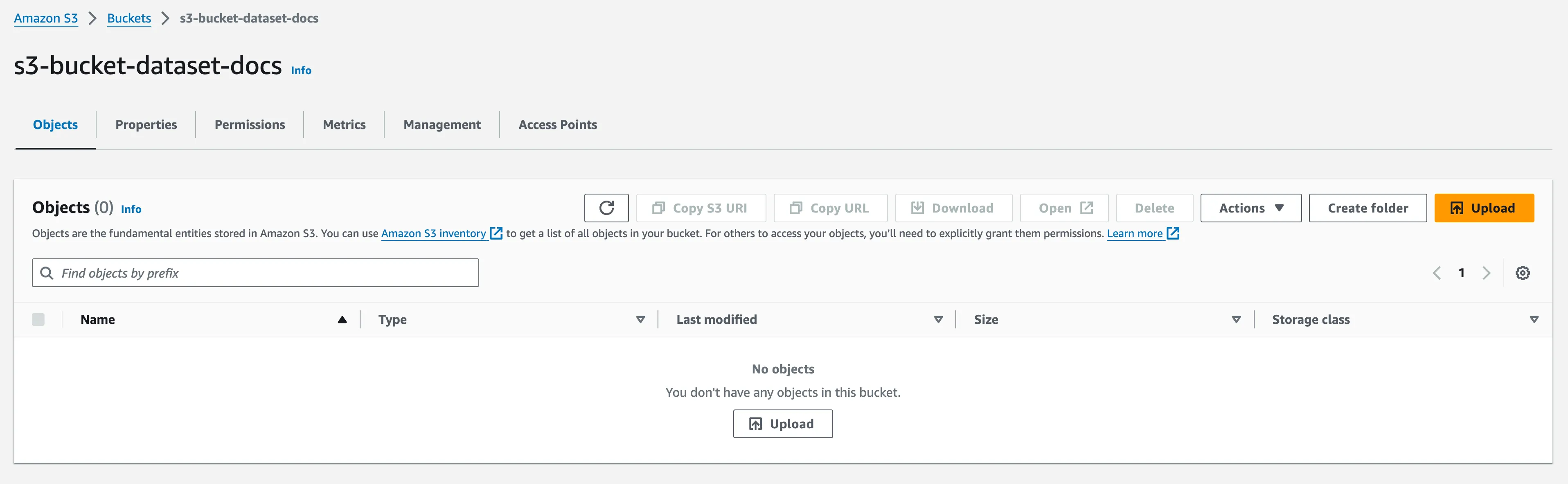The width and height of the screenshot is (1568, 484).
Task: Click the Download button
Action: (x=953, y=208)
